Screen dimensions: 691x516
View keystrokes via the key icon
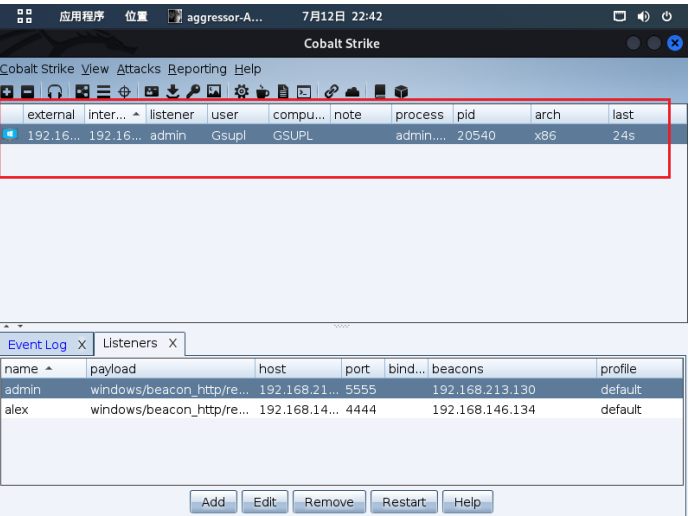pos(193,92)
